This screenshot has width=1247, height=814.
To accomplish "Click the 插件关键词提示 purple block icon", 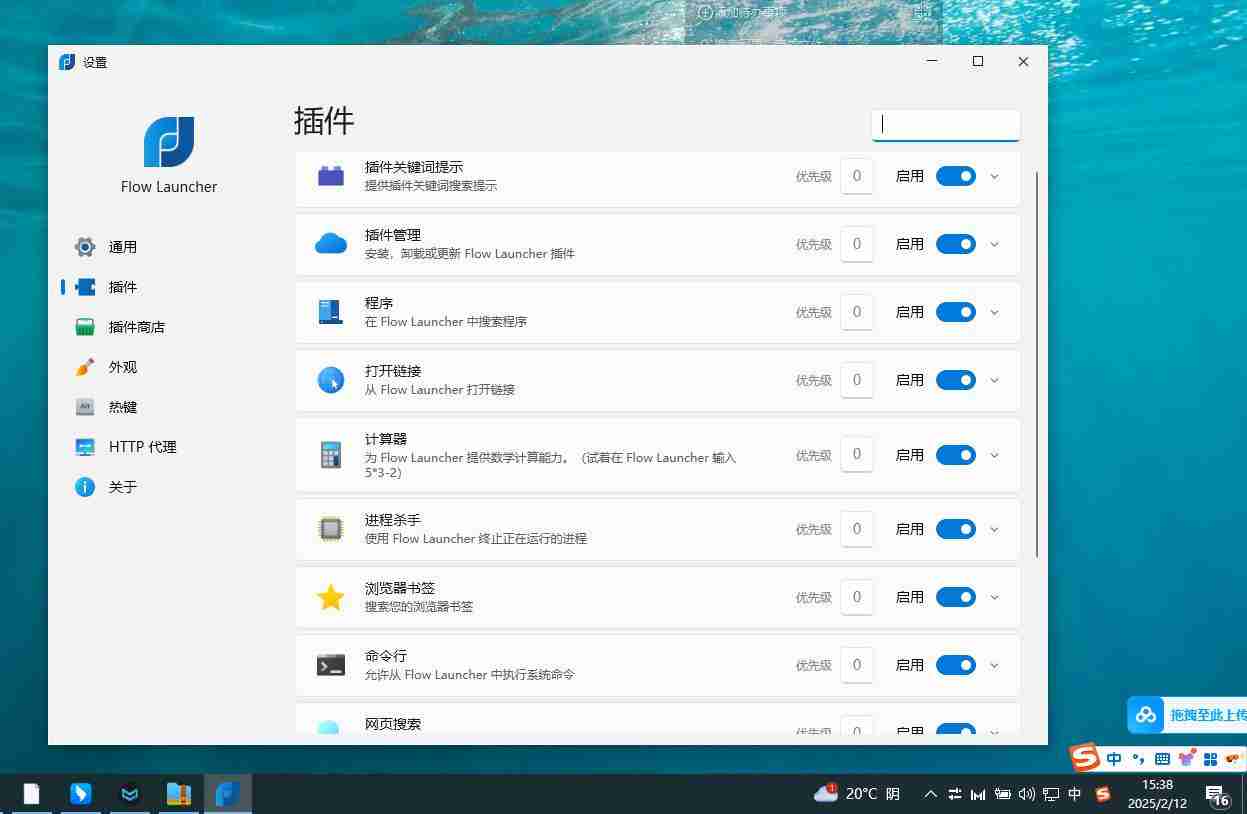I will (x=330, y=176).
